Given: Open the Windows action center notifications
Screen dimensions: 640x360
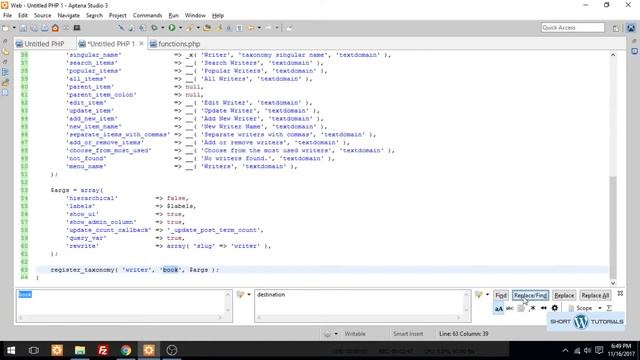Looking at the screenshot, I should pyautogui.click(x=599, y=350).
